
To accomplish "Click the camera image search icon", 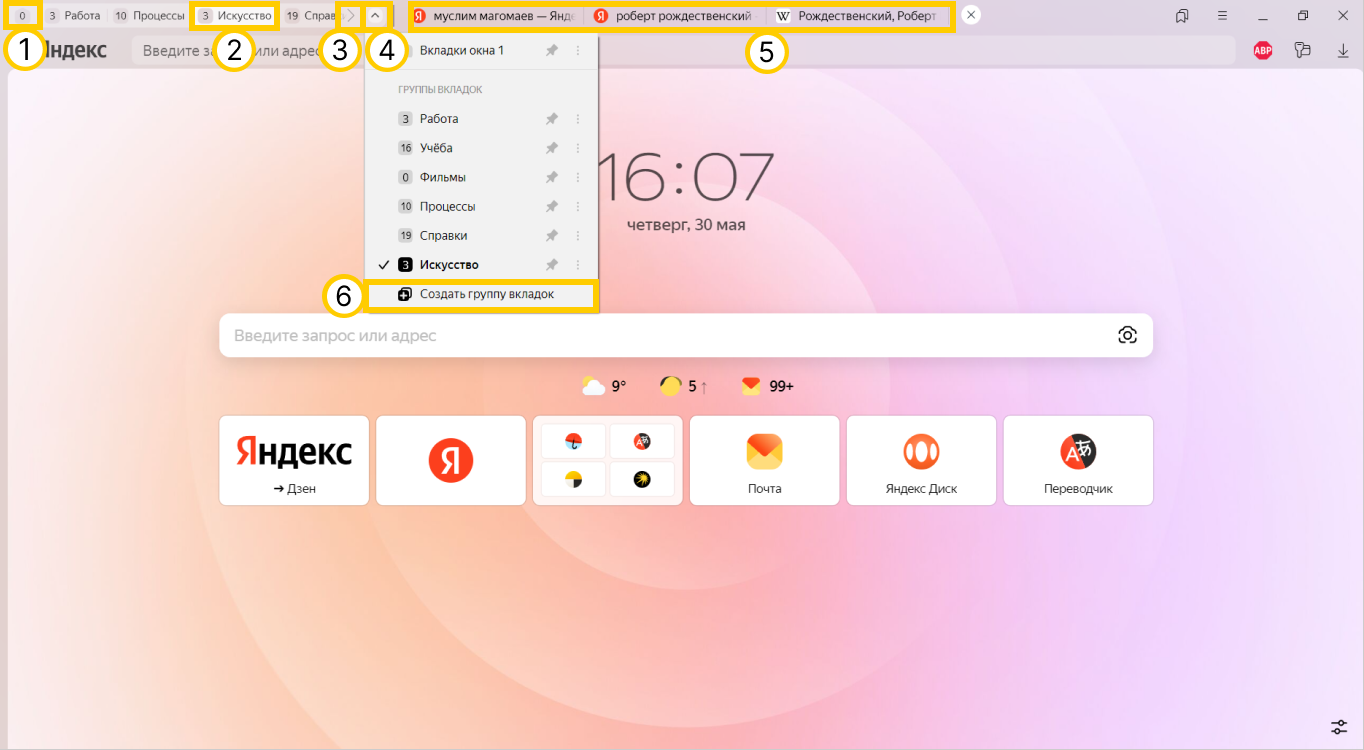I will click(1127, 335).
